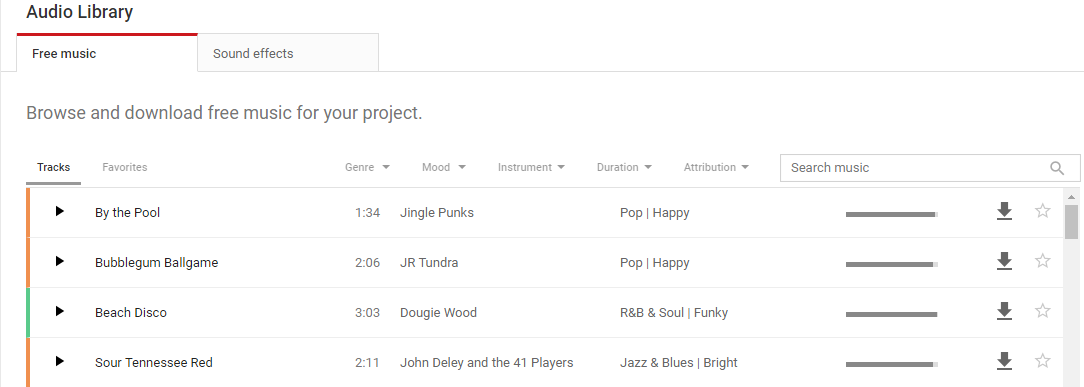The width and height of the screenshot is (1084, 387).
Task: Click popularity bar for Sour Tennessee Red
Action: pyautogui.click(x=893, y=364)
